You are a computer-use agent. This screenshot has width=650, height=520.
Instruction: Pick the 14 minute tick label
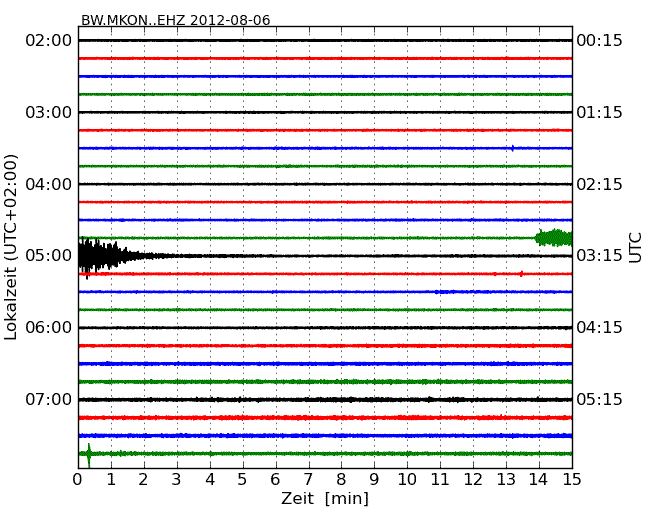point(538,480)
